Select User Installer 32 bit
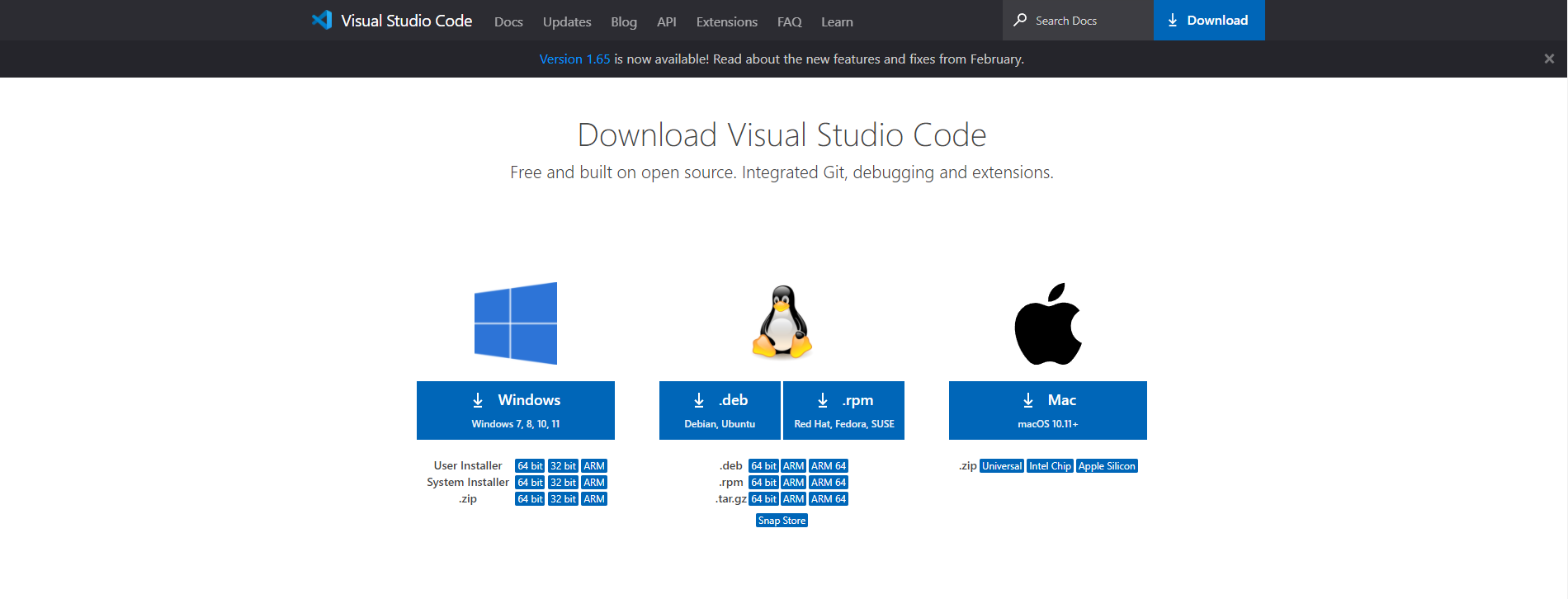Viewport: 1568px width, 599px height. (x=563, y=466)
